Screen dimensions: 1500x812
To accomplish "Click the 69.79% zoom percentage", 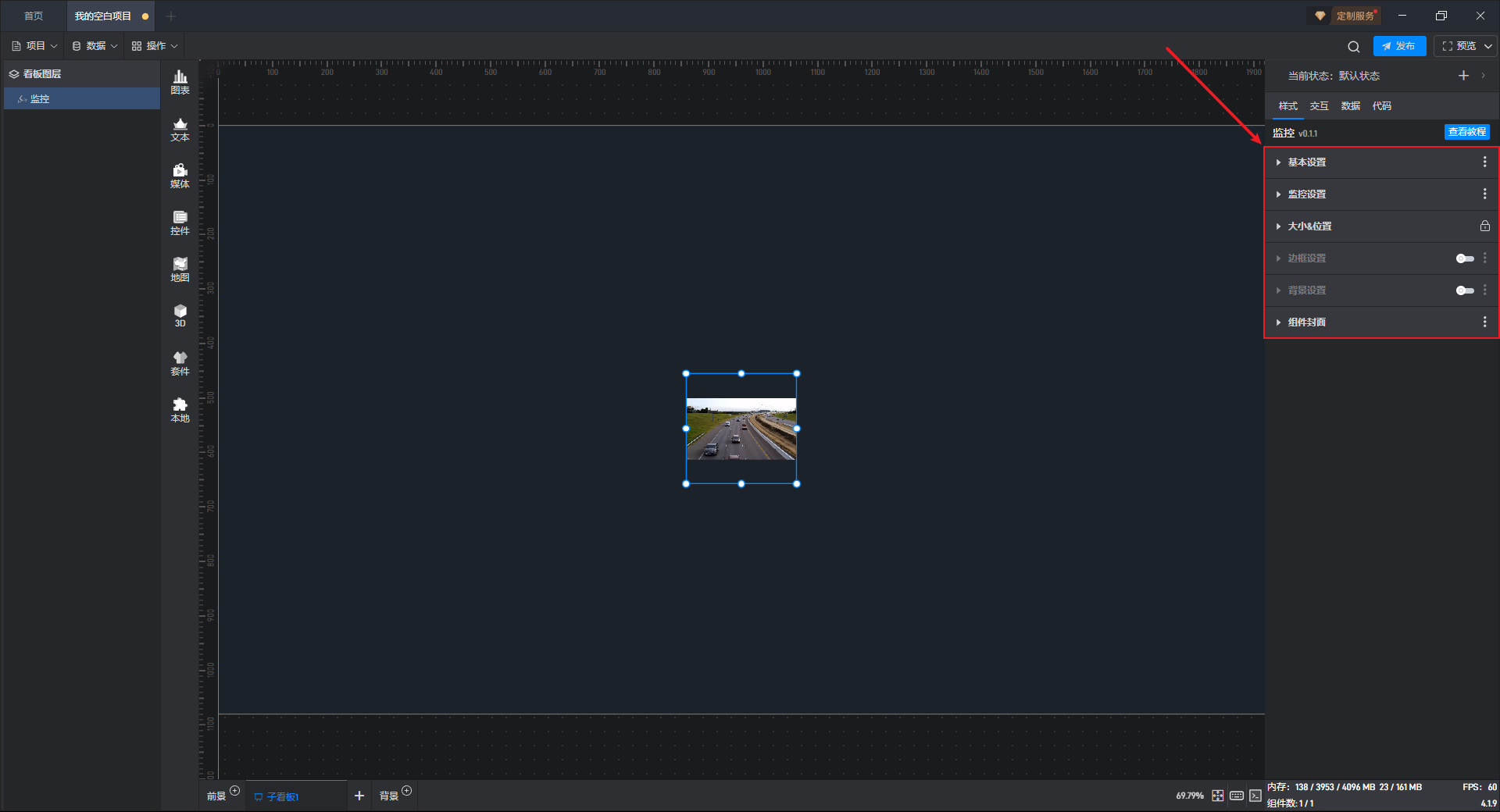I will pos(1190,796).
